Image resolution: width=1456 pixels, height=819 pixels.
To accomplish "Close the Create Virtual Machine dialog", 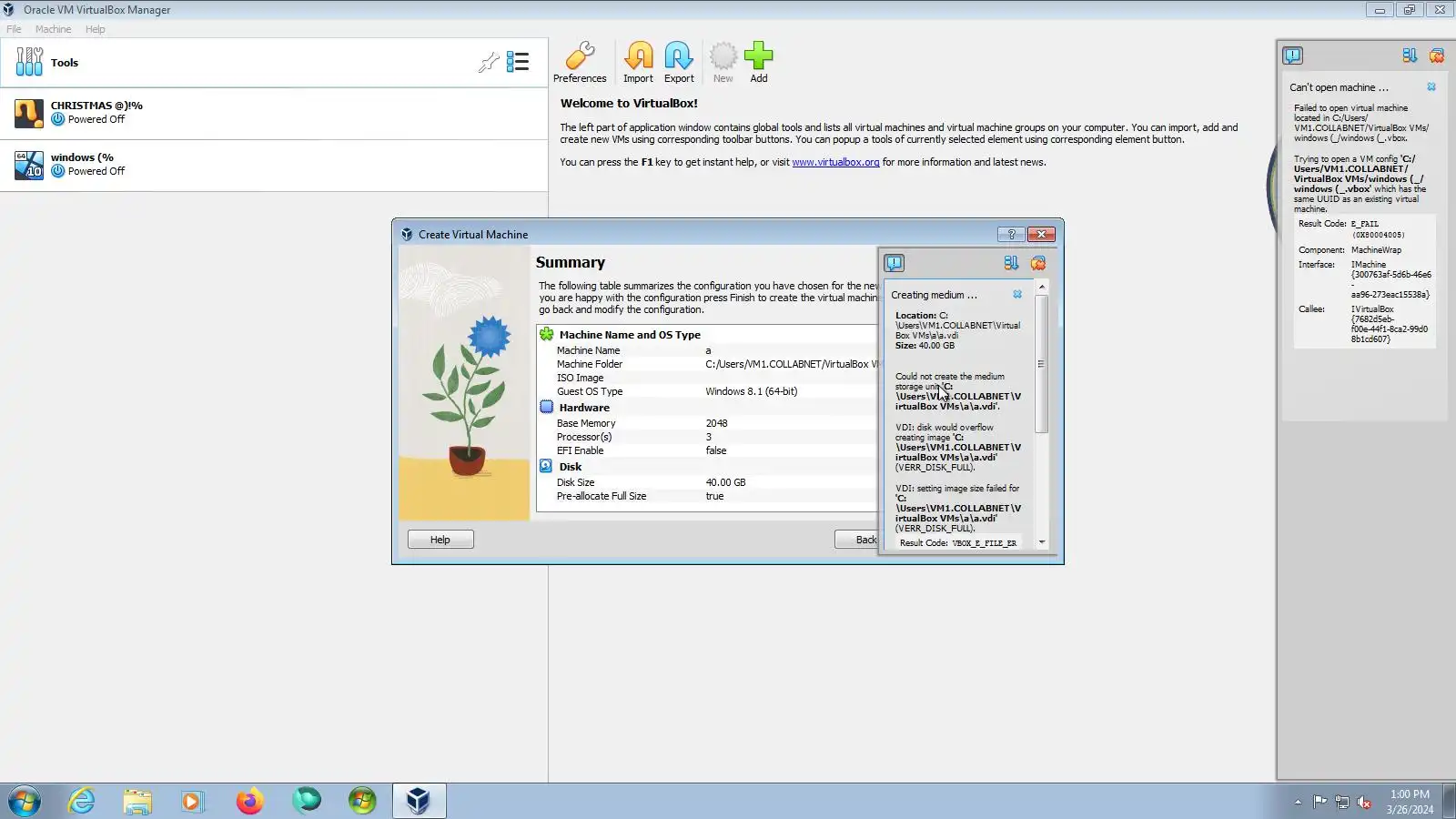I will tap(1041, 235).
